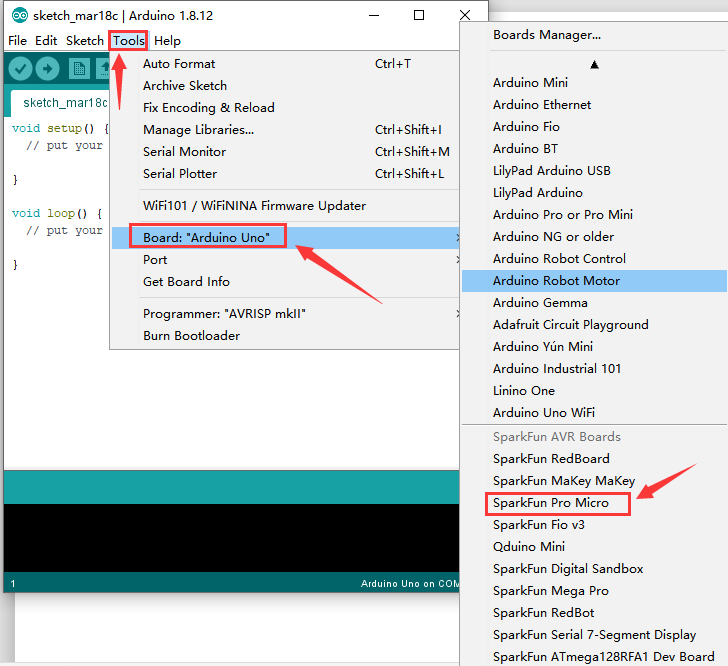
Task: Select Arduino Pro or Pro Mini
Action: [594, 214]
